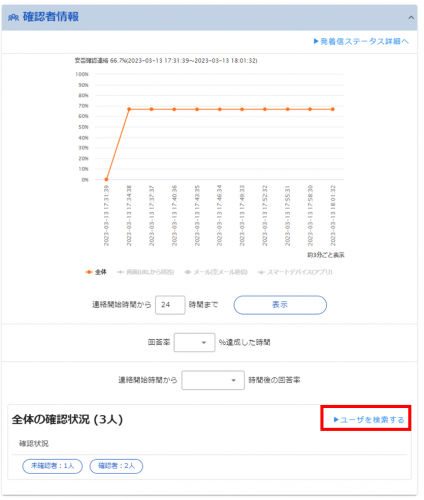
Task: Toggle the スマートデバイス(アプリ) legend series
Action: tap(295, 272)
